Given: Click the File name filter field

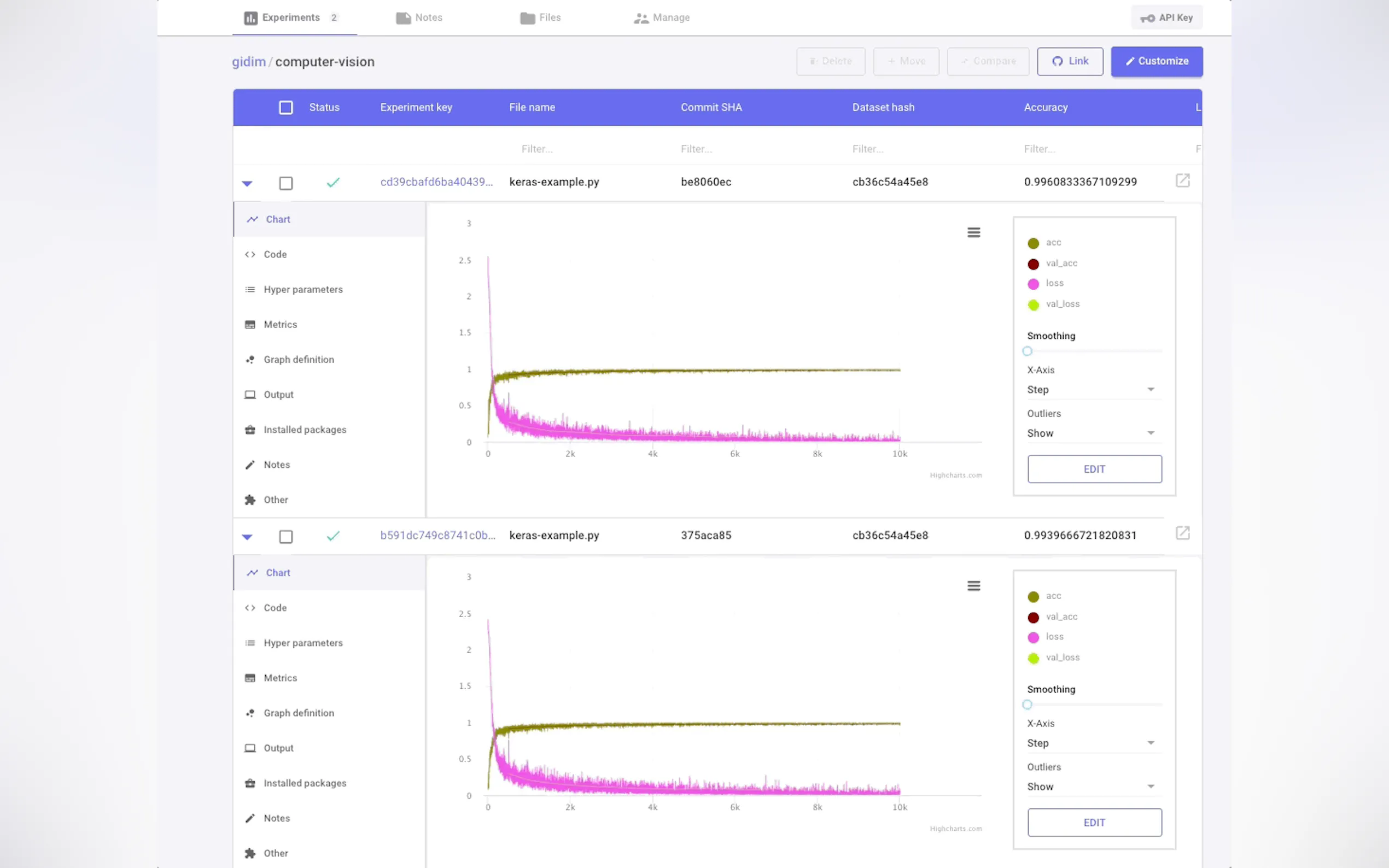Looking at the screenshot, I should point(537,149).
